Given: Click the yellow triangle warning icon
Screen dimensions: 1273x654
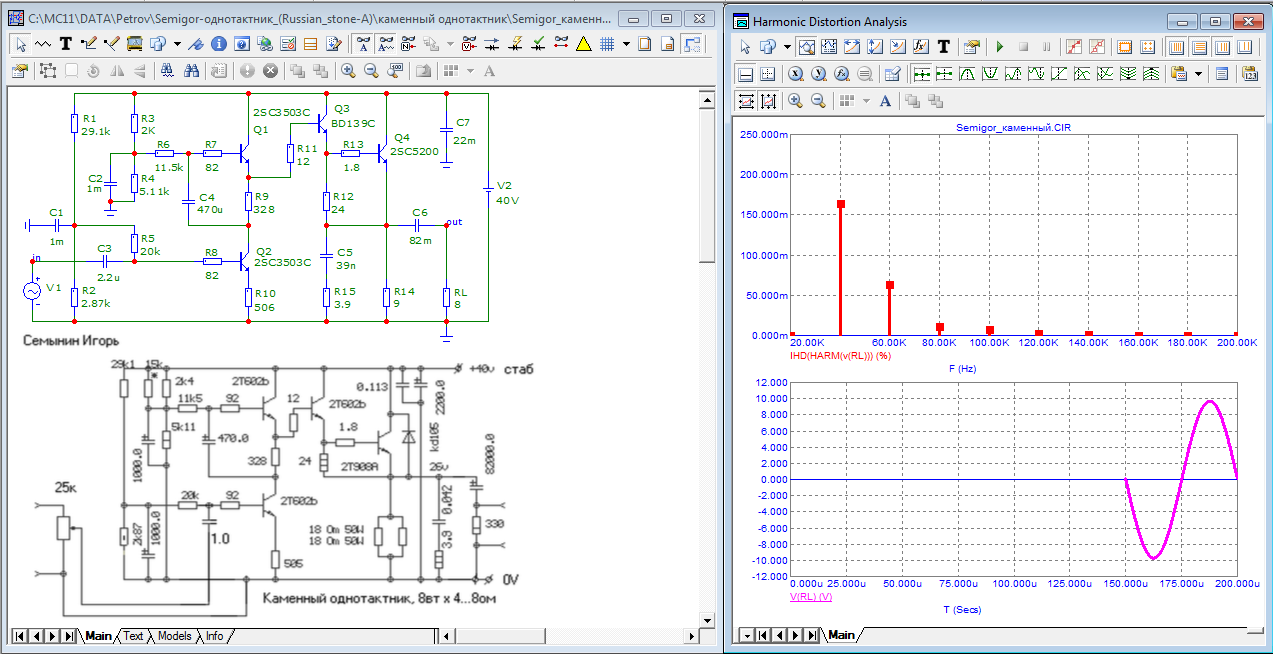Looking at the screenshot, I should click(584, 44).
